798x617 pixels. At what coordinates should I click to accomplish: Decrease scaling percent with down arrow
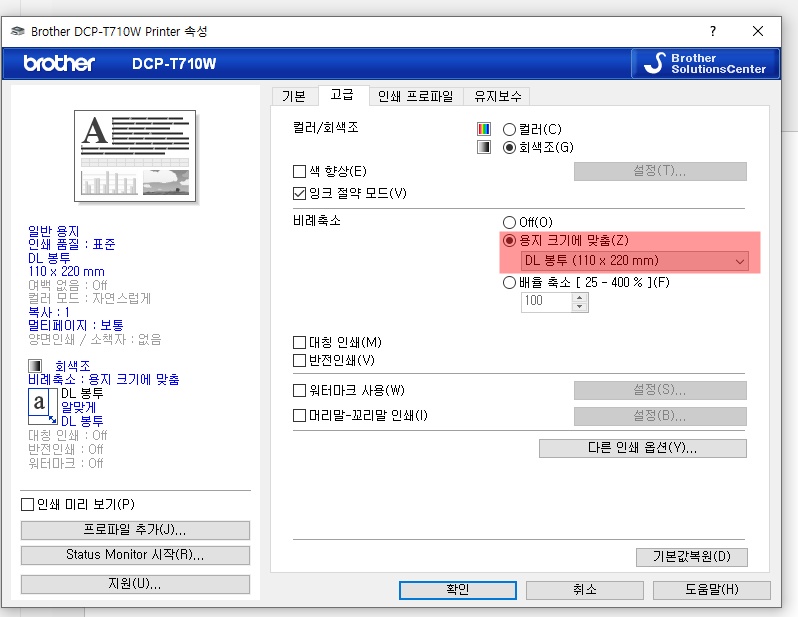579,306
